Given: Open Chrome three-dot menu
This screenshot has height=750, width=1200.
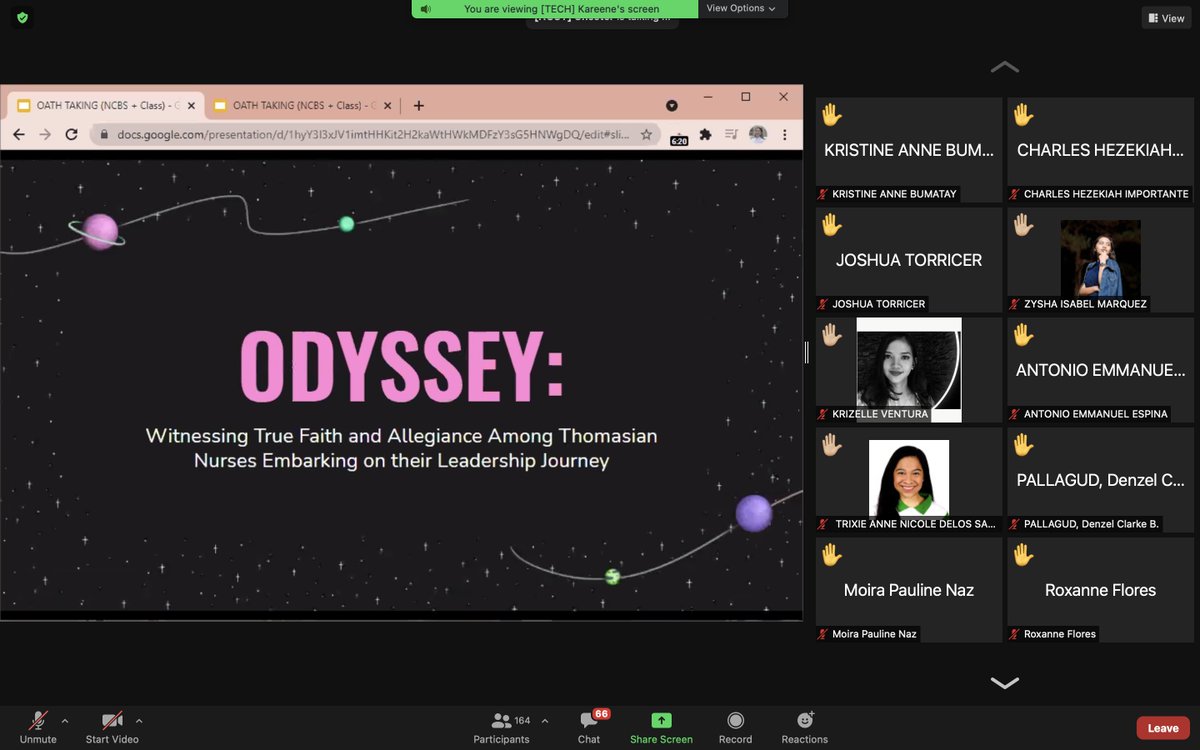Looking at the screenshot, I should point(786,134).
